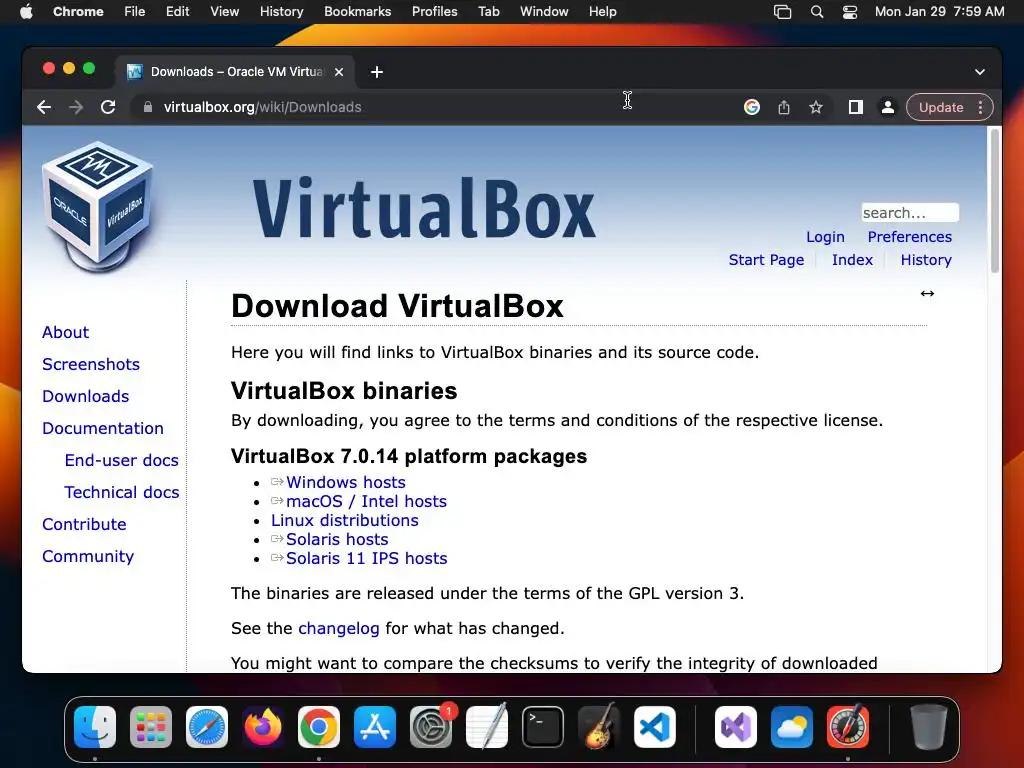Viewport: 1024px width, 768px height.
Task: Close the Downloads – Oracle VM VirtualBox tab
Action: (339, 72)
